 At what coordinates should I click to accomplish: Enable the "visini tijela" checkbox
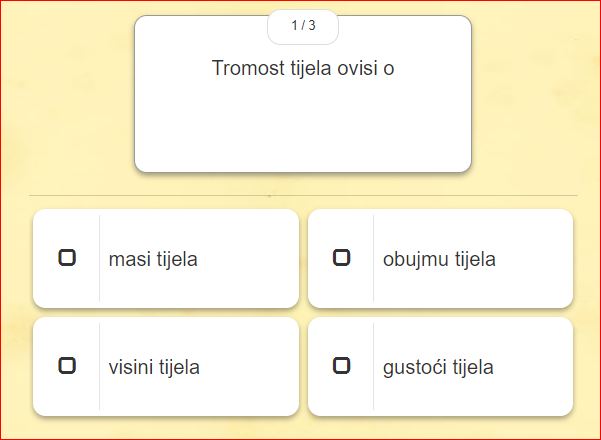pos(67,366)
